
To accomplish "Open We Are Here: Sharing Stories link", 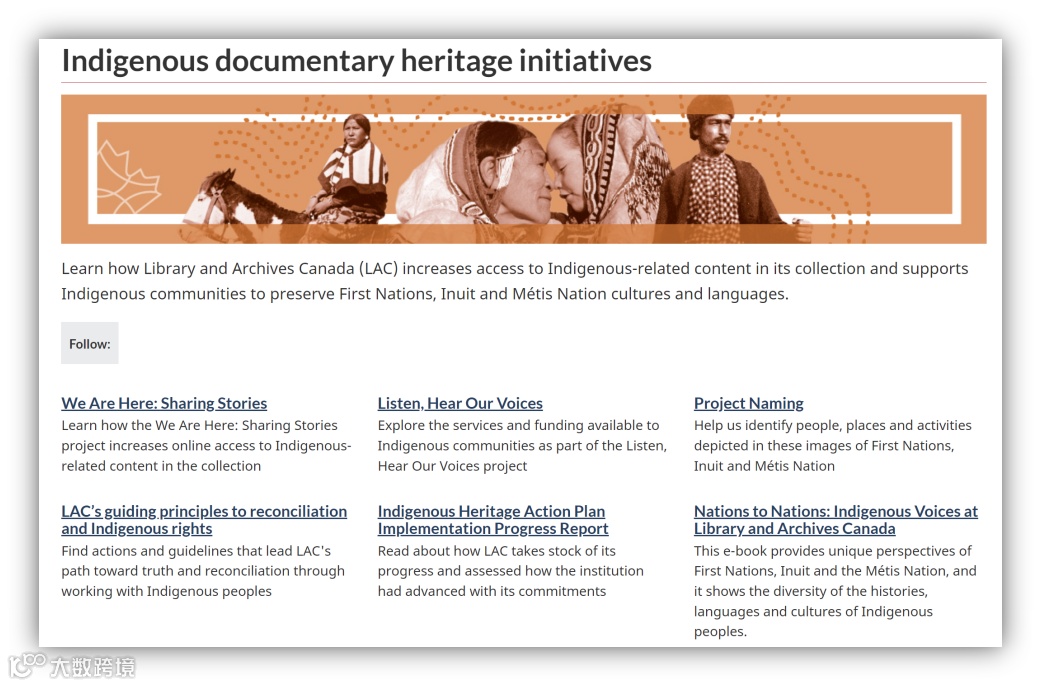I will click(164, 403).
